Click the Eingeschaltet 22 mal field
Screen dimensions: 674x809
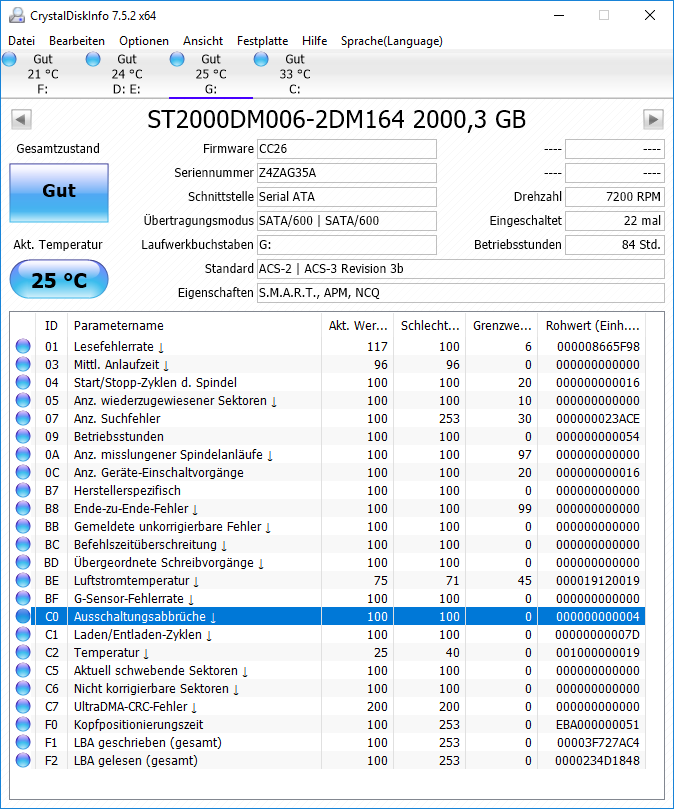pos(615,221)
